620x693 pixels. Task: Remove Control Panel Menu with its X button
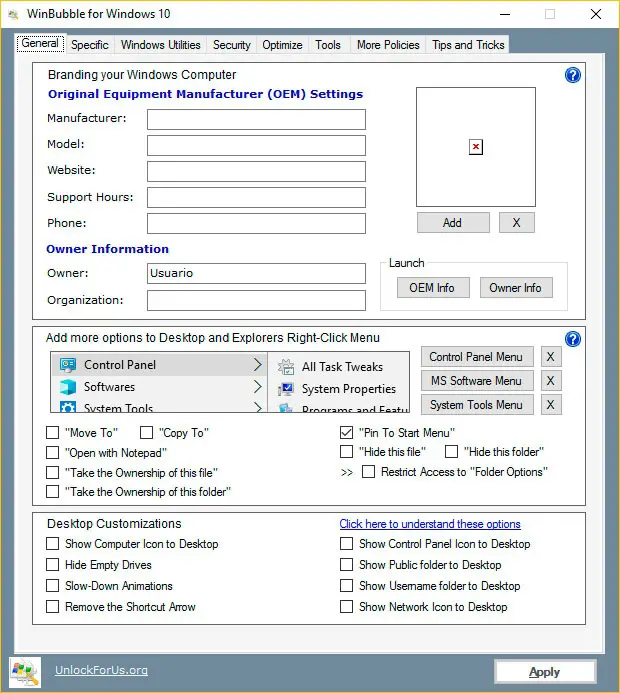551,357
